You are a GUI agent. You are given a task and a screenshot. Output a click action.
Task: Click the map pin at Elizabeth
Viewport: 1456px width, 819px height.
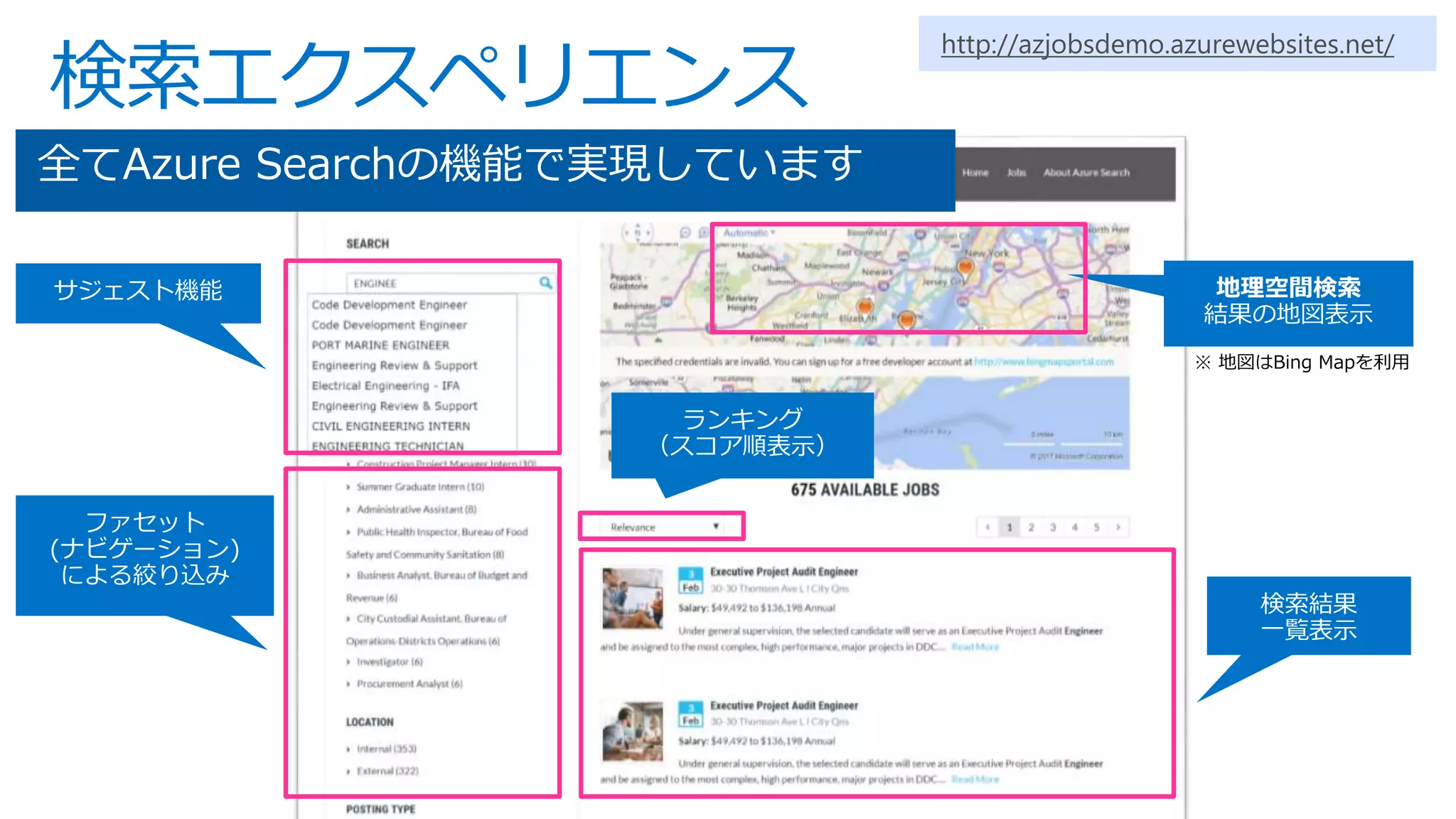865,307
